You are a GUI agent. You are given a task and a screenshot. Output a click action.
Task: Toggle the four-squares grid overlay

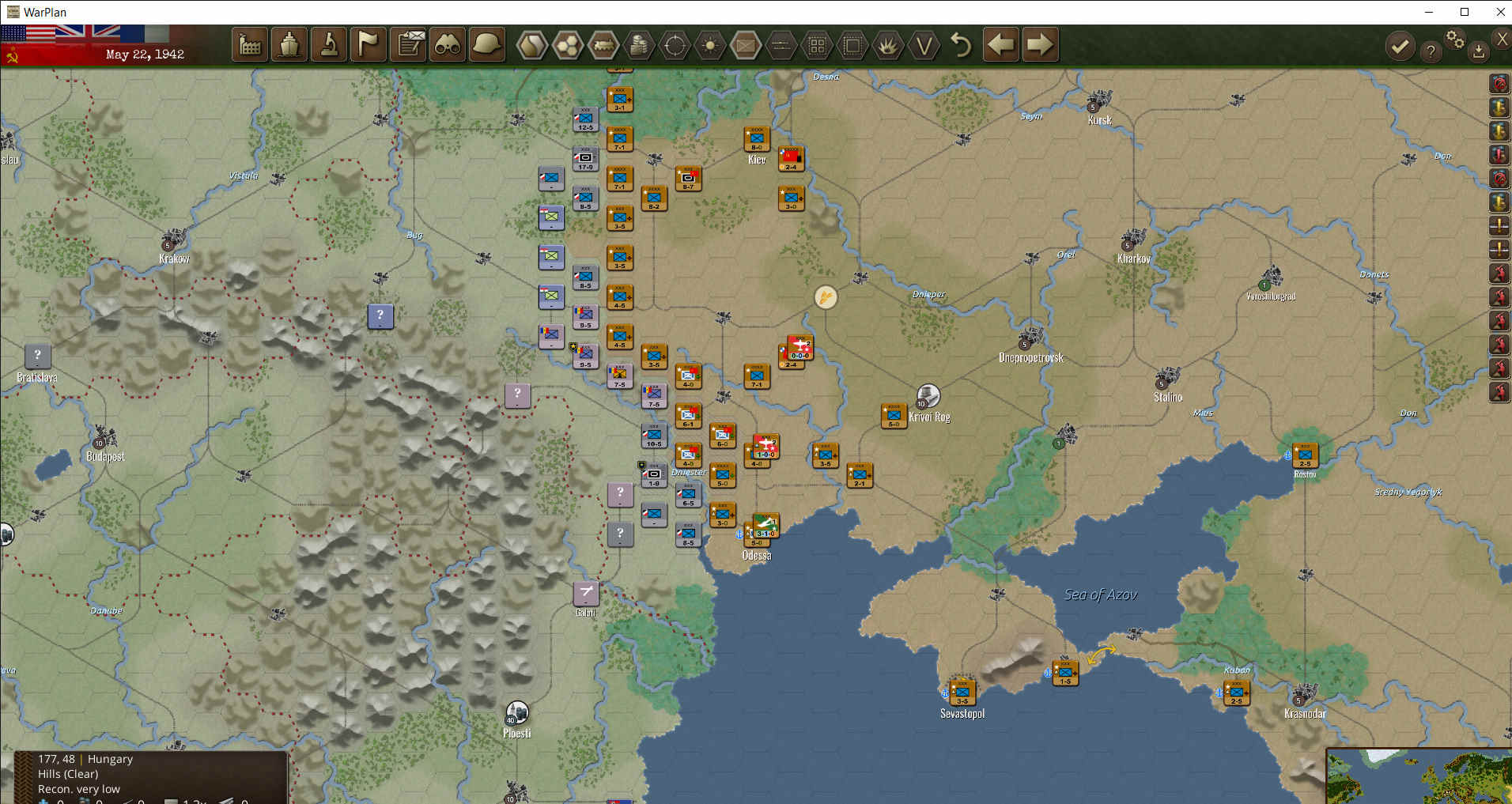point(817,45)
